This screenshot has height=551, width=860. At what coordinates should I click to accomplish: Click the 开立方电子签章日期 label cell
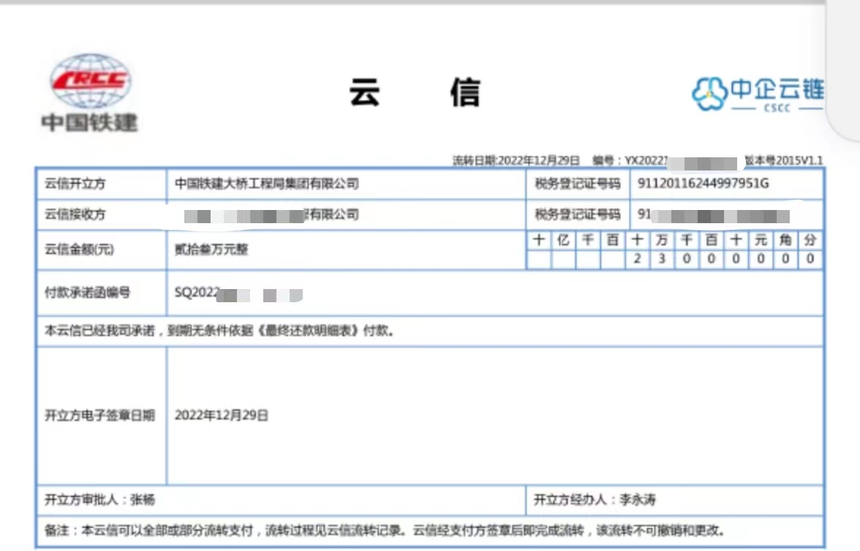point(101,415)
